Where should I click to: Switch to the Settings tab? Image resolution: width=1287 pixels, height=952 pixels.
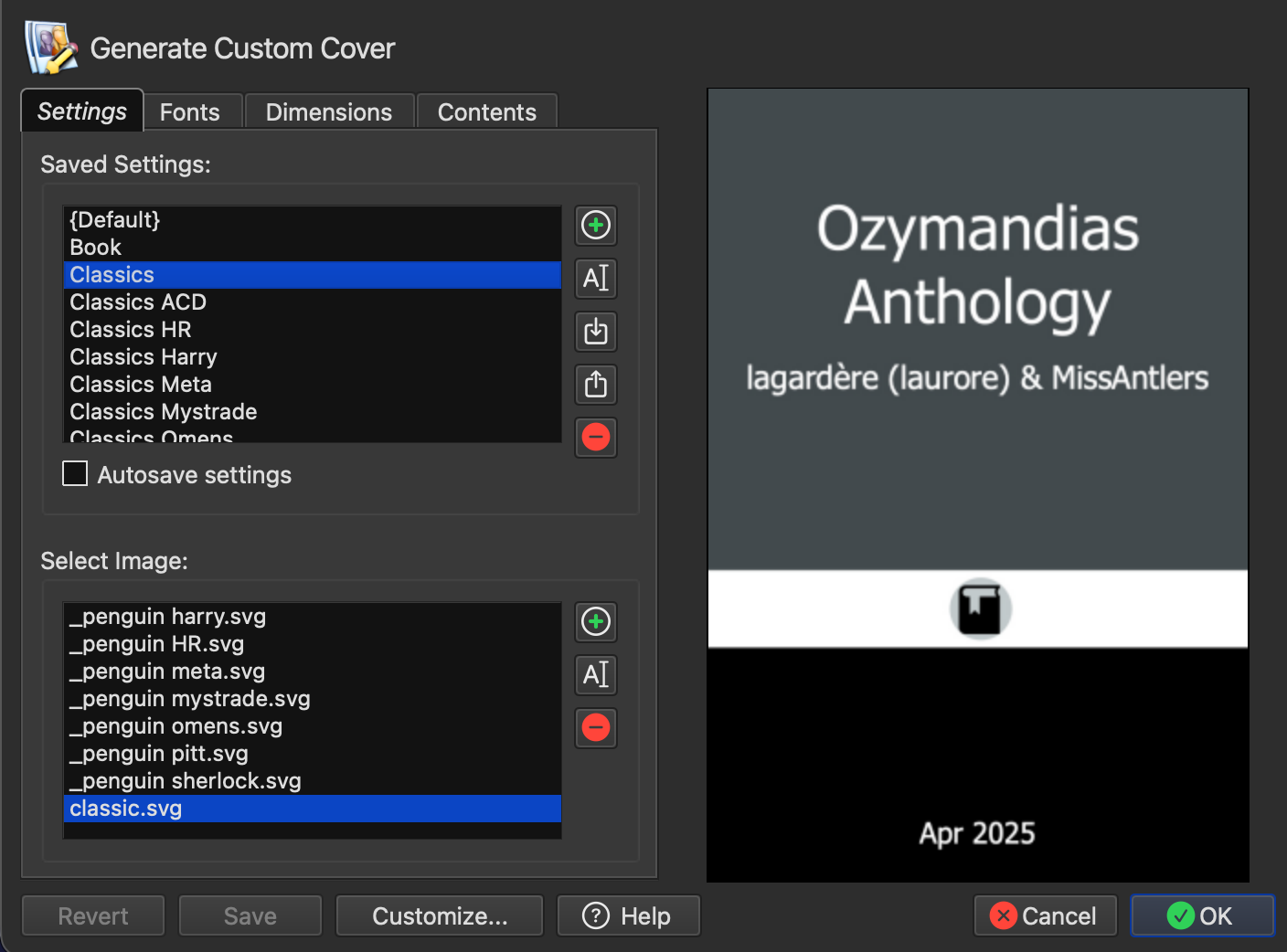82,111
